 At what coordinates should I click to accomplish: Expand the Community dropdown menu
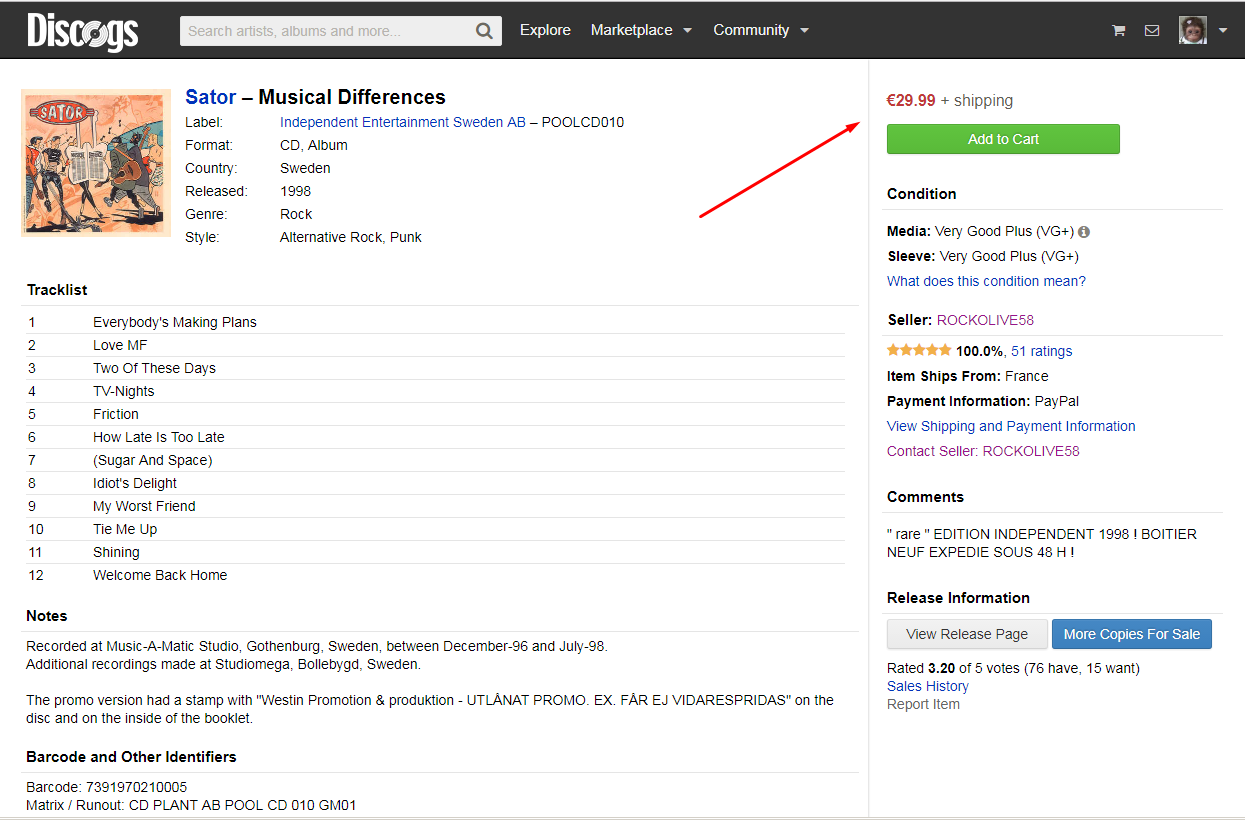pos(761,30)
